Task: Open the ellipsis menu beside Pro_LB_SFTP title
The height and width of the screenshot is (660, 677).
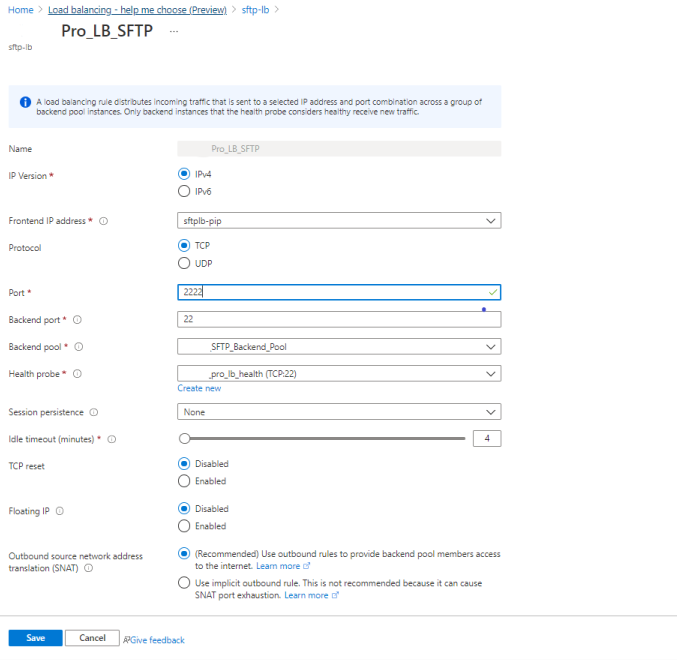Action: click(x=174, y=32)
